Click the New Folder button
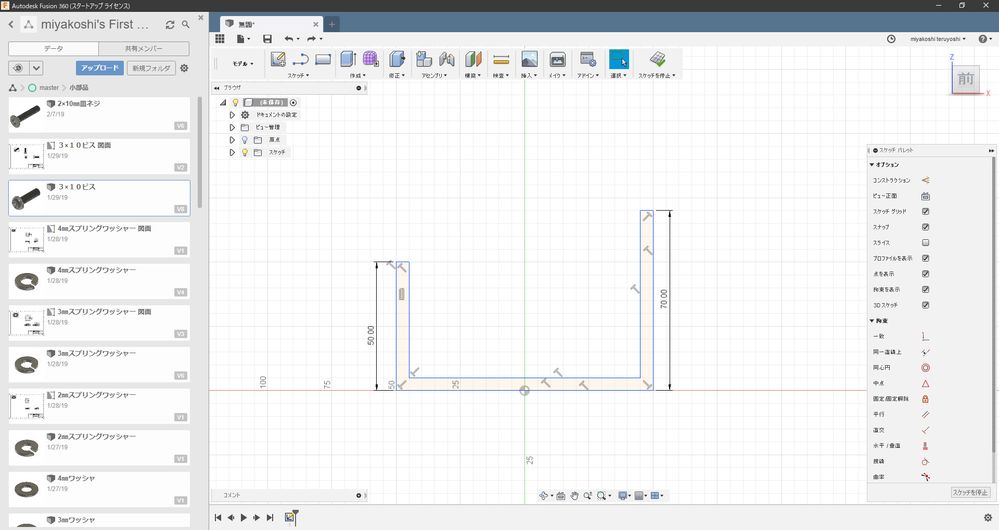Screen dimensions: 999x530 151,68
